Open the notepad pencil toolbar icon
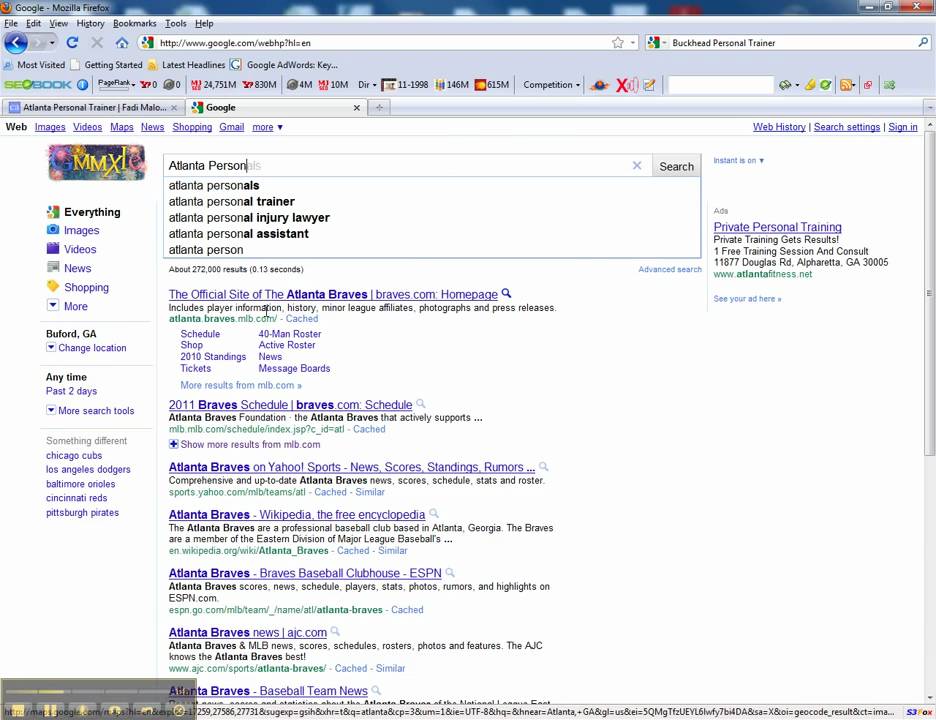 click(x=649, y=85)
